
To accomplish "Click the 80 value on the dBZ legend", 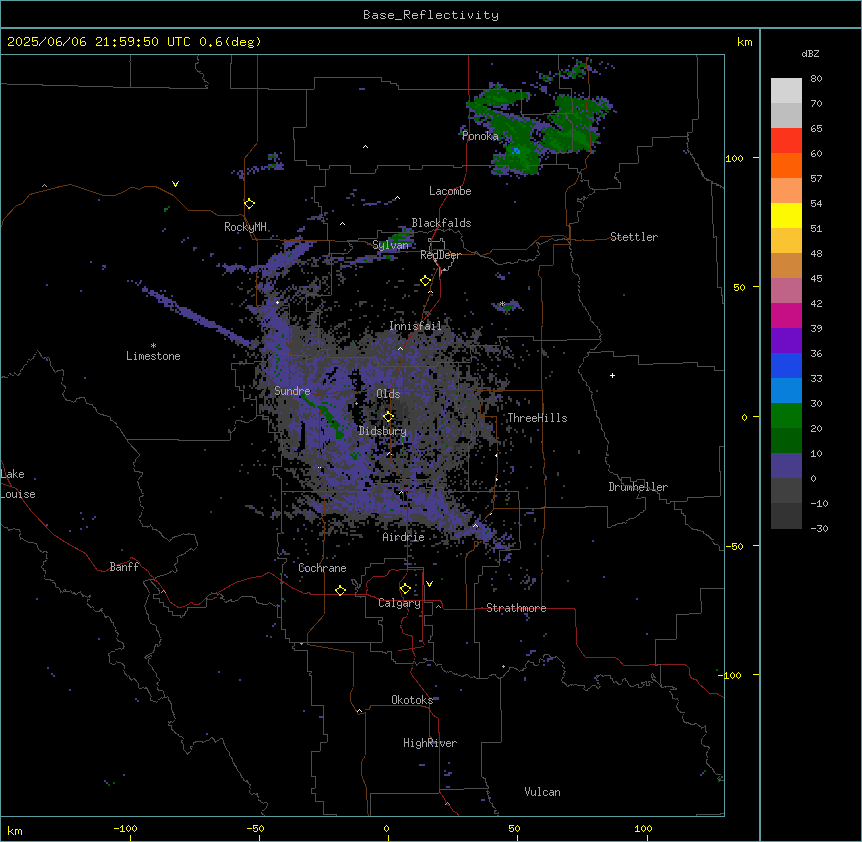I will [816, 79].
